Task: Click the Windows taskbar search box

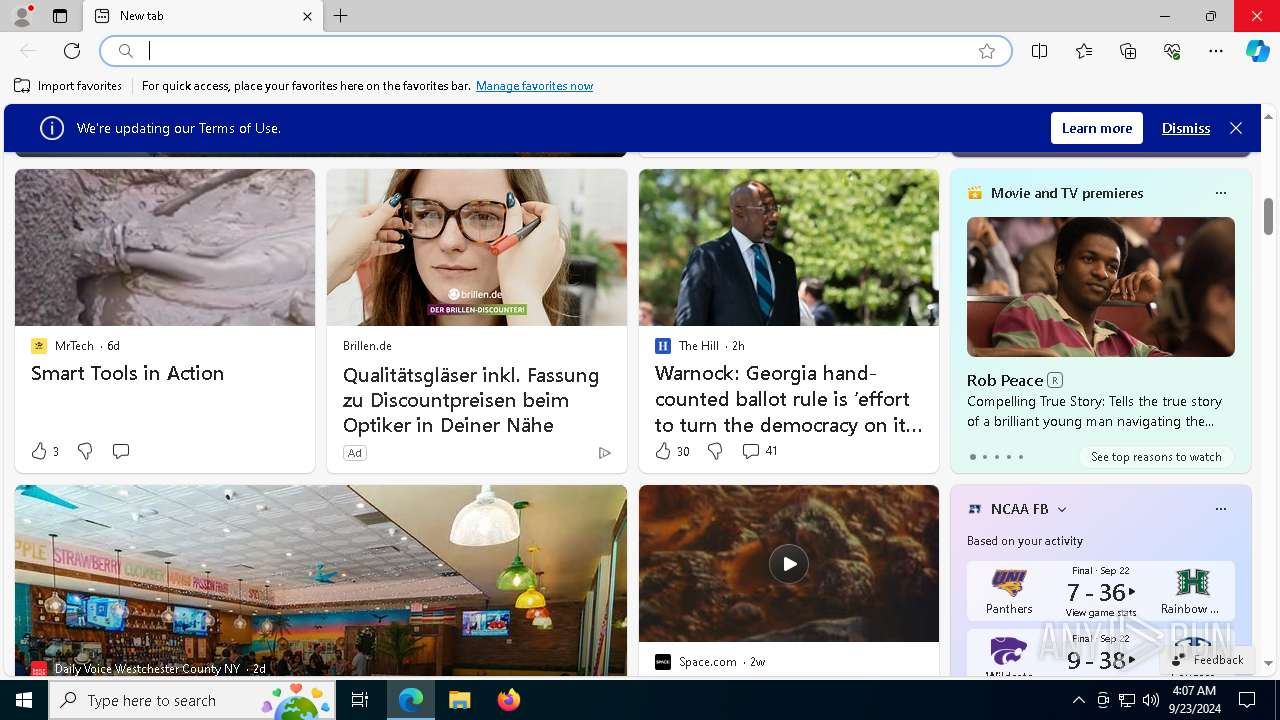Action: tap(192, 700)
